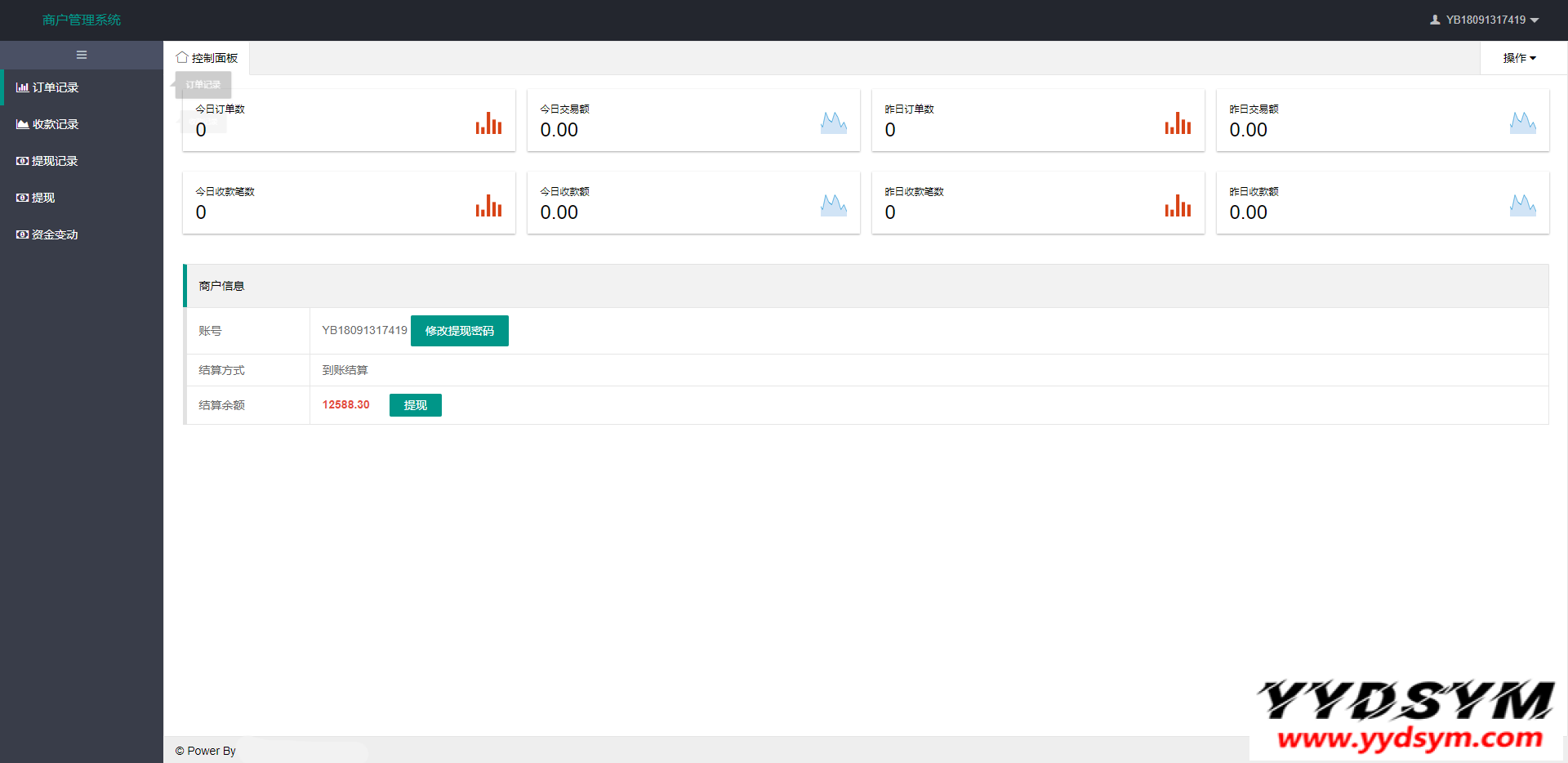View 资金变动 from the sidebar
The width and height of the screenshot is (1568, 763).
coord(54,234)
